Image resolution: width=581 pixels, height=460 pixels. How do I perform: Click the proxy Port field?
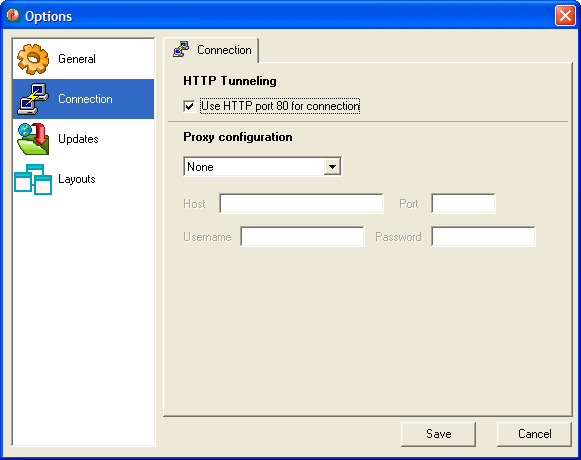(463, 203)
